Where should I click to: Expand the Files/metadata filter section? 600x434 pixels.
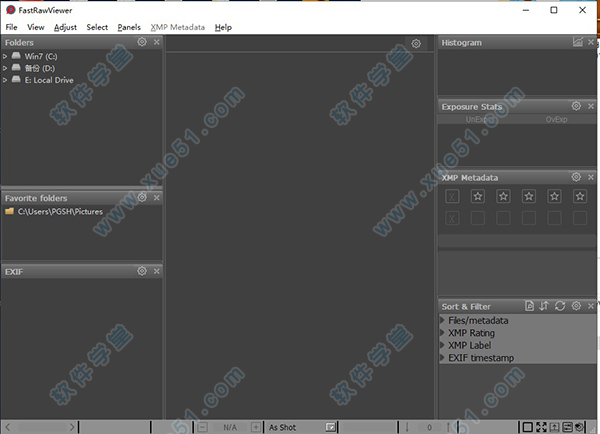(442, 320)
